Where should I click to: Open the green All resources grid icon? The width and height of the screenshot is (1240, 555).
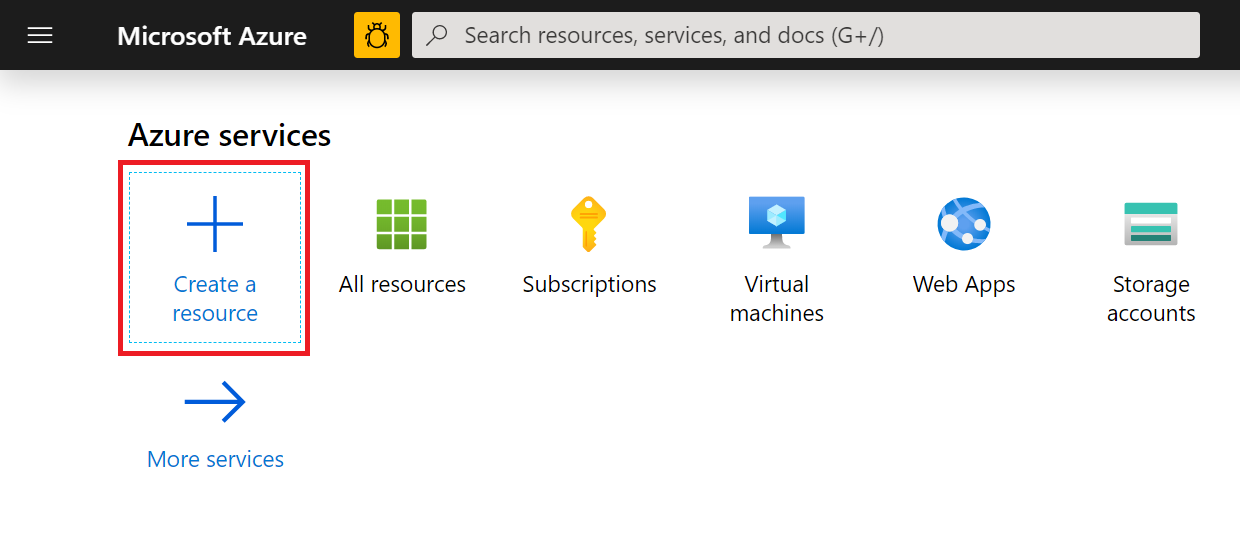tap(402, 224)
